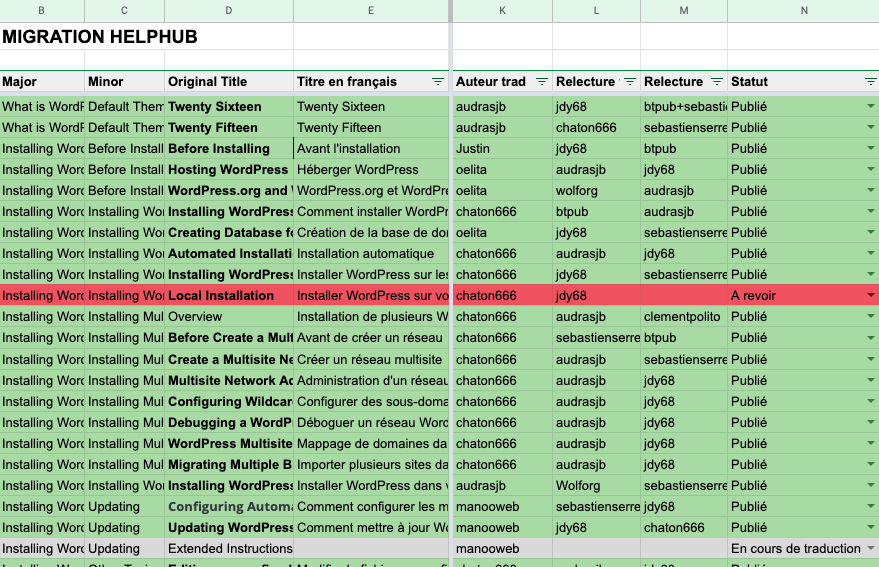Select the Configuring Automa… link cell
879x567 pixels.
tap(229, 507)
